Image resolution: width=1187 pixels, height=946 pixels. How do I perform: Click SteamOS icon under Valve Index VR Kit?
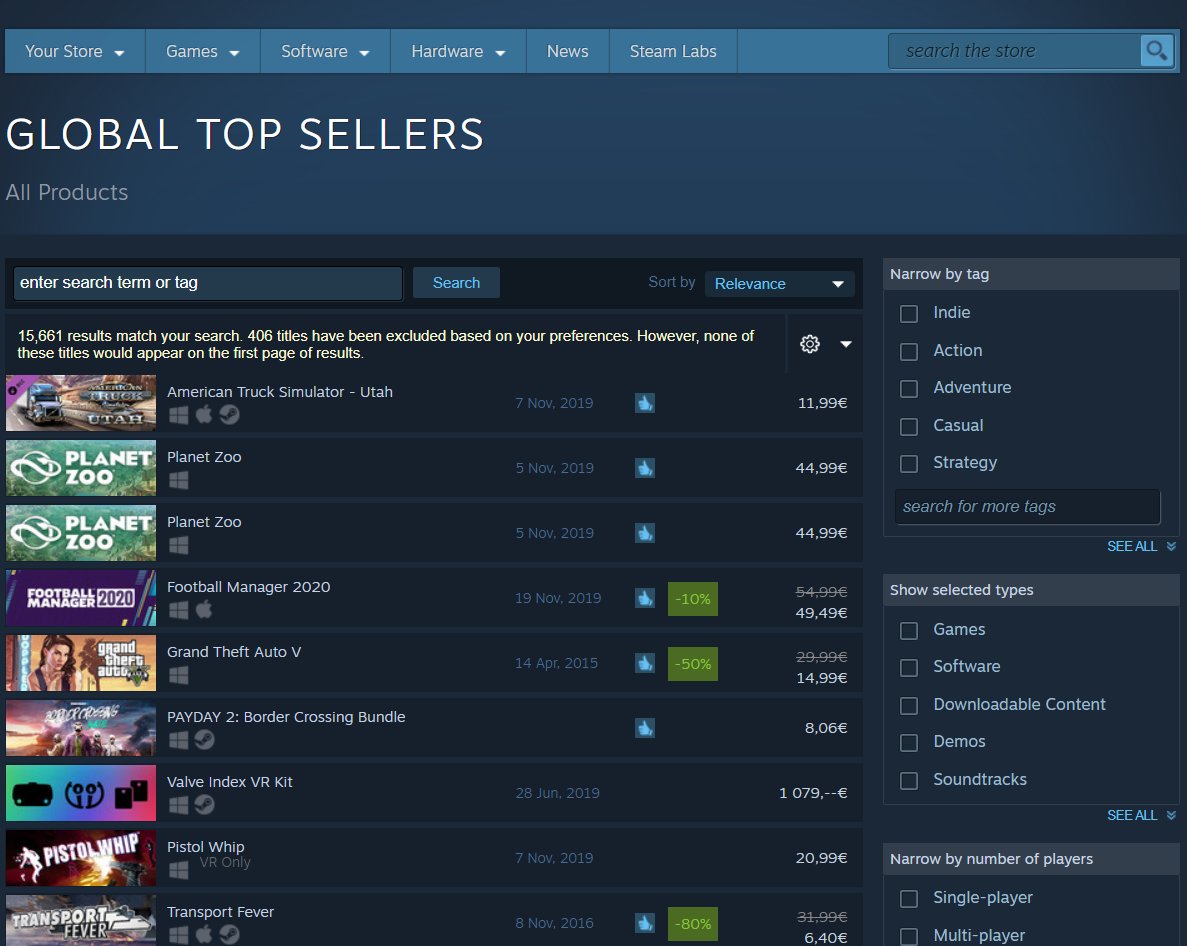[x=204, y=804]
